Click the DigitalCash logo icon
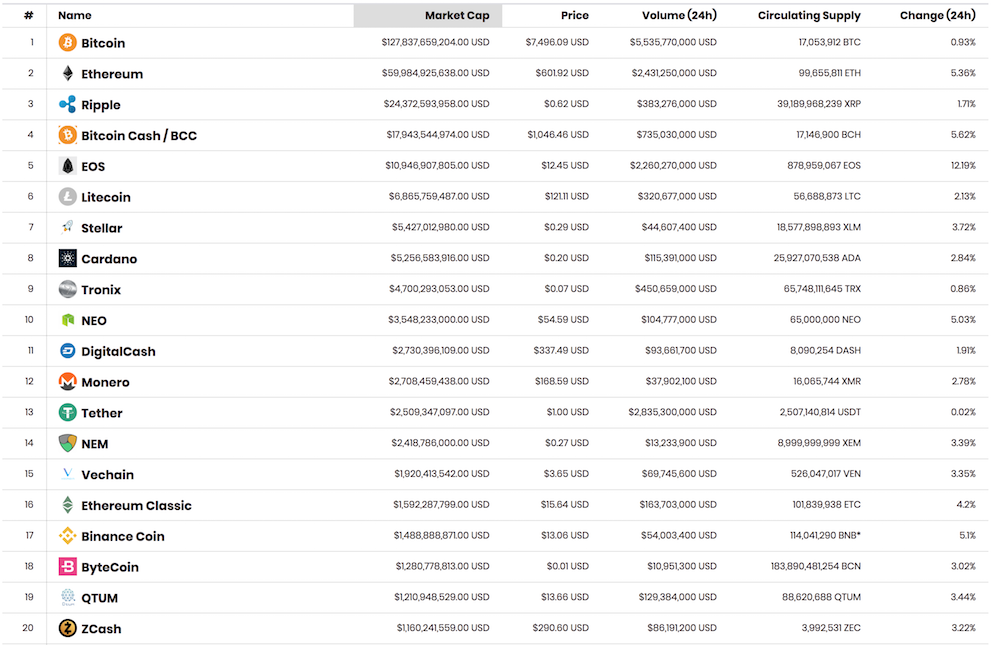This screenshot has width=1000, height=645. click(x=68, y=350)
